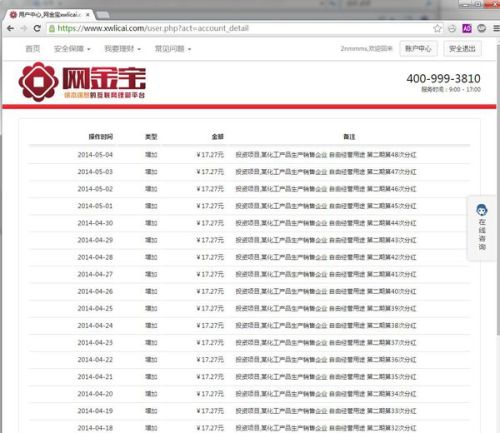The height and width of the screenshot is (433, 500).
Task: Click the 网金宝 flower logo
Action: click(38, 82)
